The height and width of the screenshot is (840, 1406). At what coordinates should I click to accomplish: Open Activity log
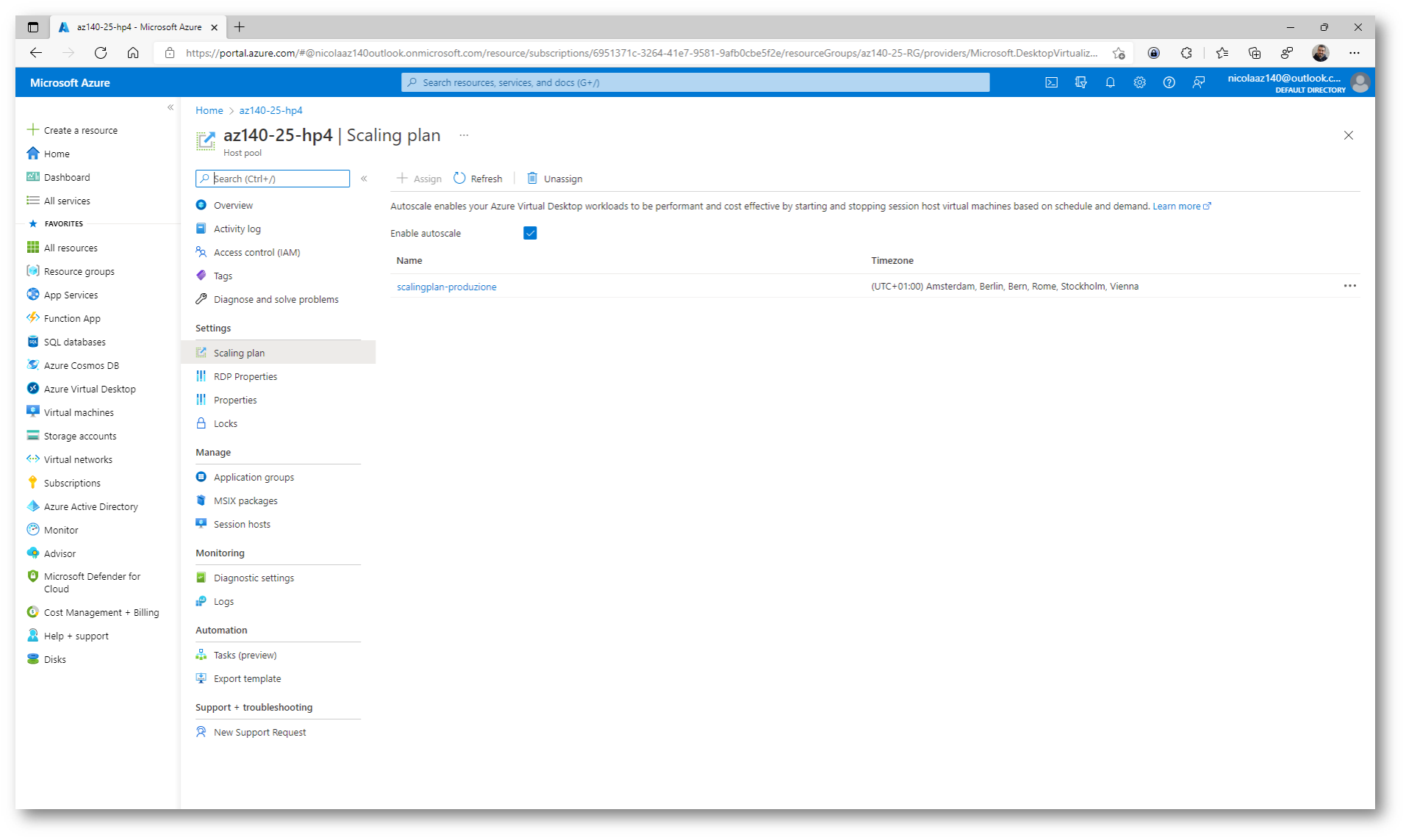coord(237,229)
